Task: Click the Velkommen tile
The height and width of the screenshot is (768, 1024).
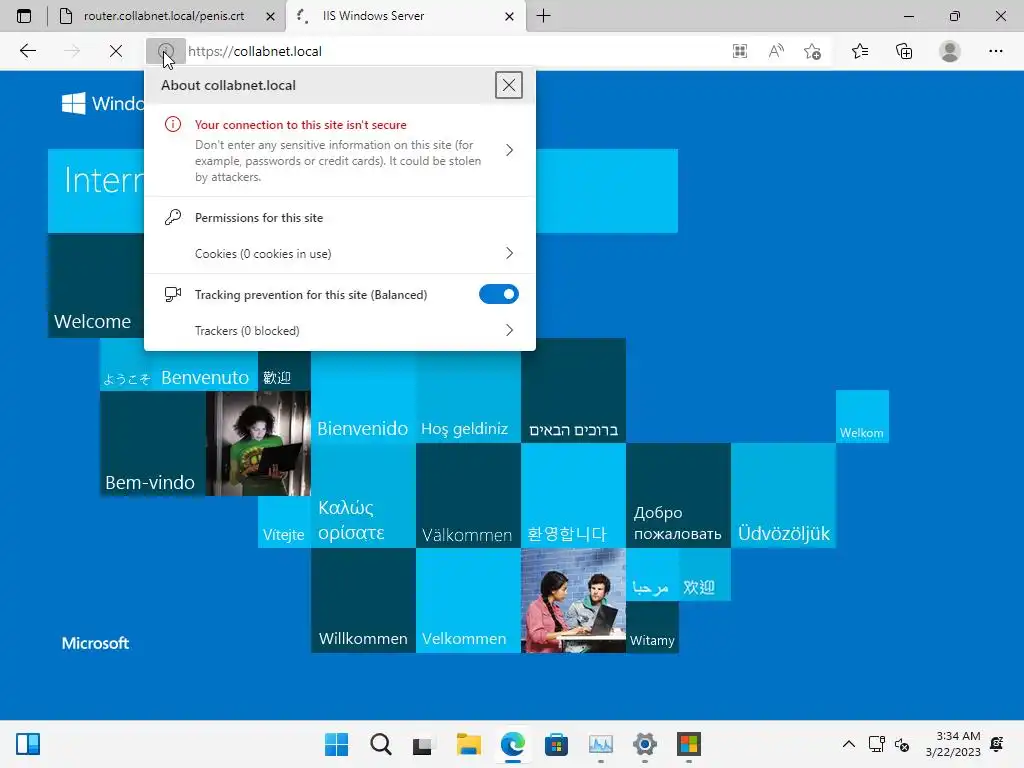Action: click(x=468, y=600)
